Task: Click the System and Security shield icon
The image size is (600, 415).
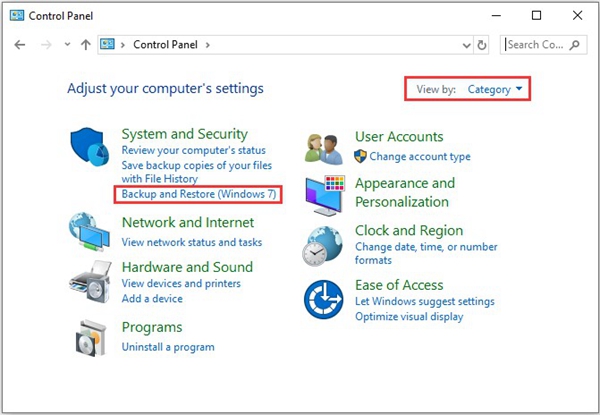Action: [x=90, y=147]
